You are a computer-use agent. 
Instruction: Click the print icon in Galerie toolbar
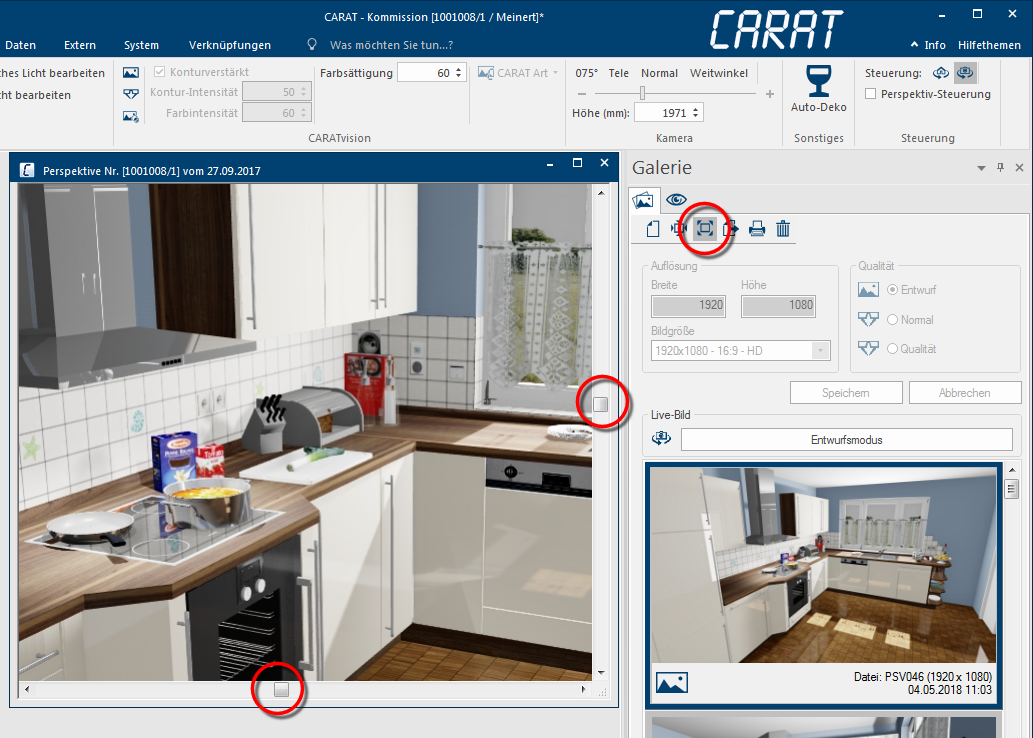(x=757, y=229)
